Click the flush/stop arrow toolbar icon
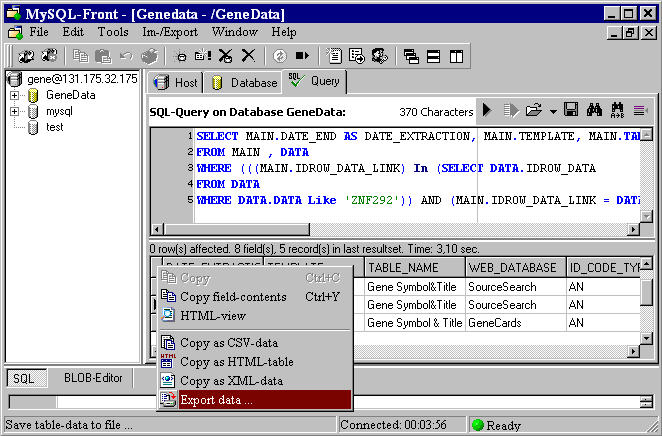The width and height of the screenshot is (662, 436). [x=302, y=56]
